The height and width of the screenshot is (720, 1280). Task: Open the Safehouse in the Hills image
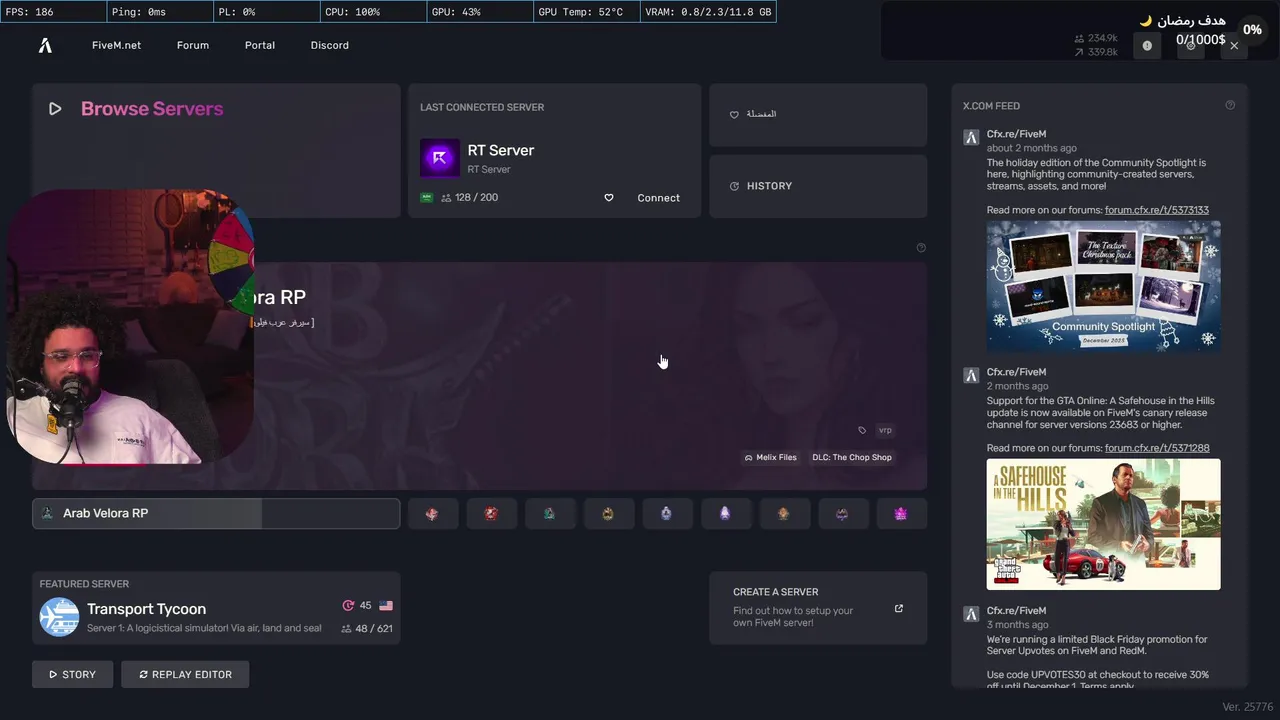[x=1103, y=524]
